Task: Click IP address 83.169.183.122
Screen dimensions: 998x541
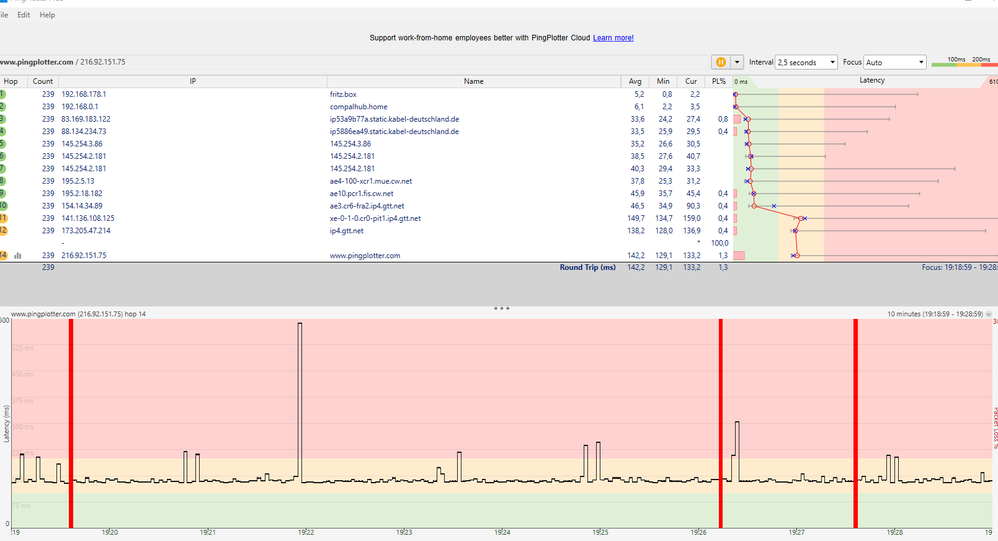Action: pos(86,119)
